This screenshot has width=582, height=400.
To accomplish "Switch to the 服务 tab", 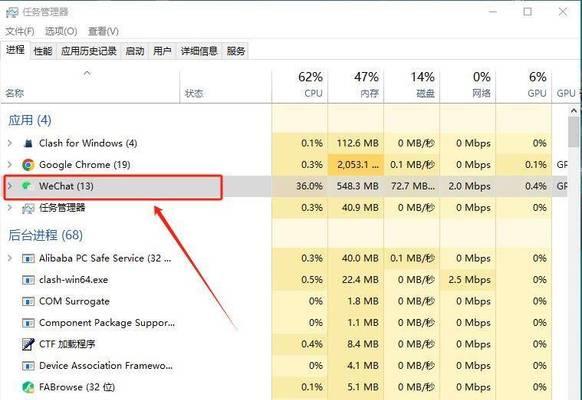I will coord(236,51).
